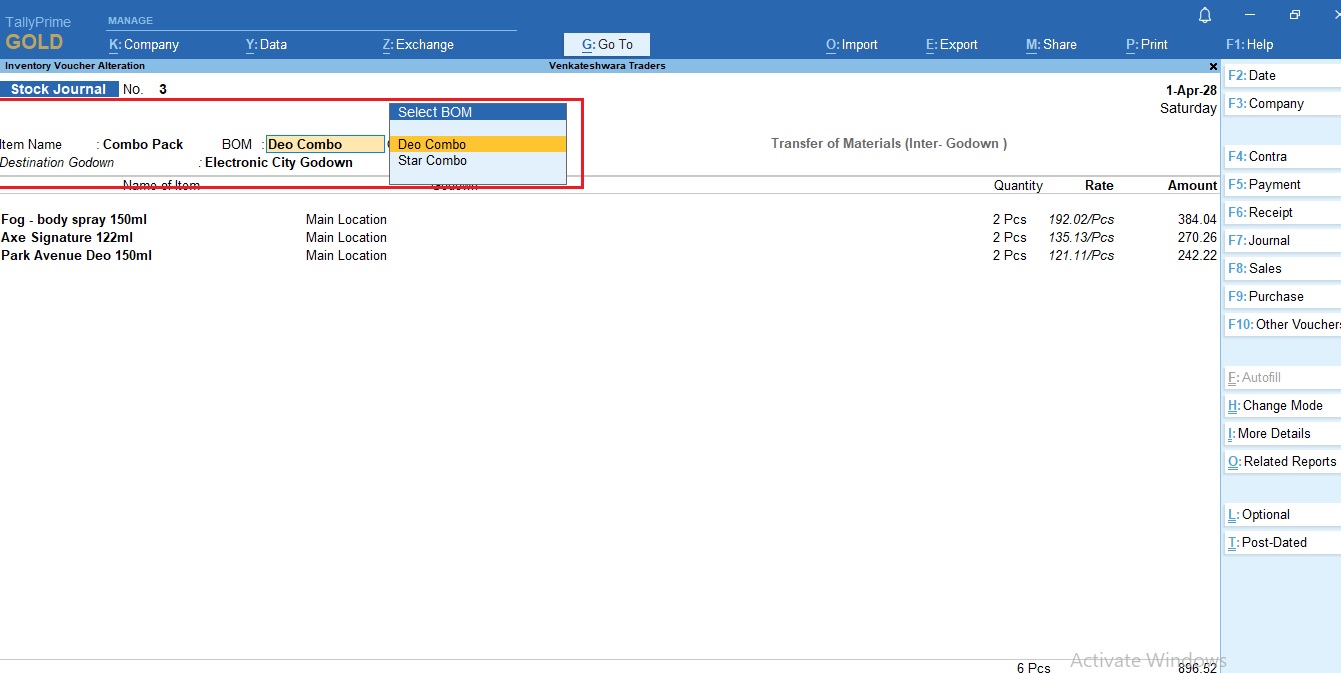
Task: Open F10: Other Vouchers
Action: [1283, 324]
